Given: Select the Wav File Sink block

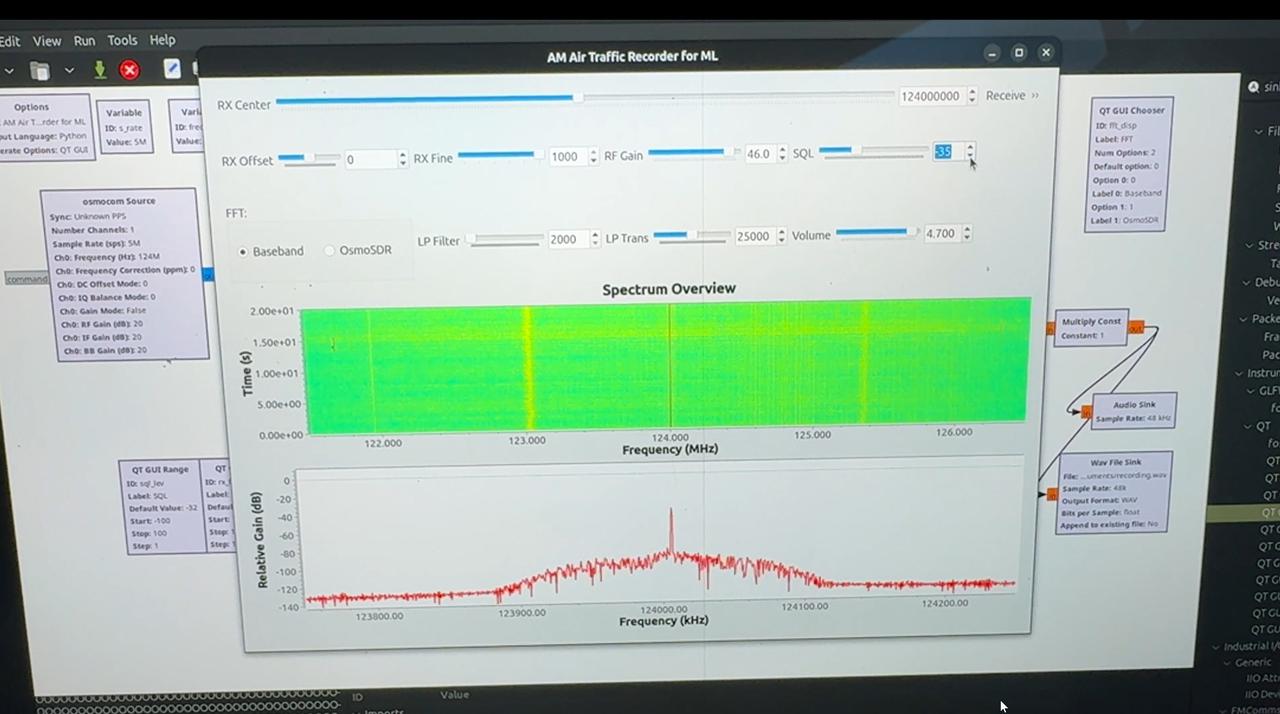Looking at the screenshot, I should (x=1114, y=493).
